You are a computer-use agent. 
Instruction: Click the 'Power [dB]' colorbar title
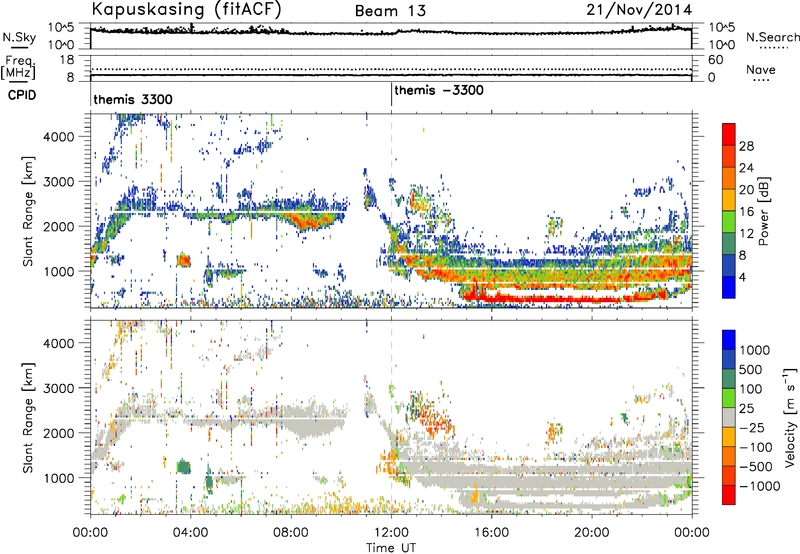click(764, 211)
